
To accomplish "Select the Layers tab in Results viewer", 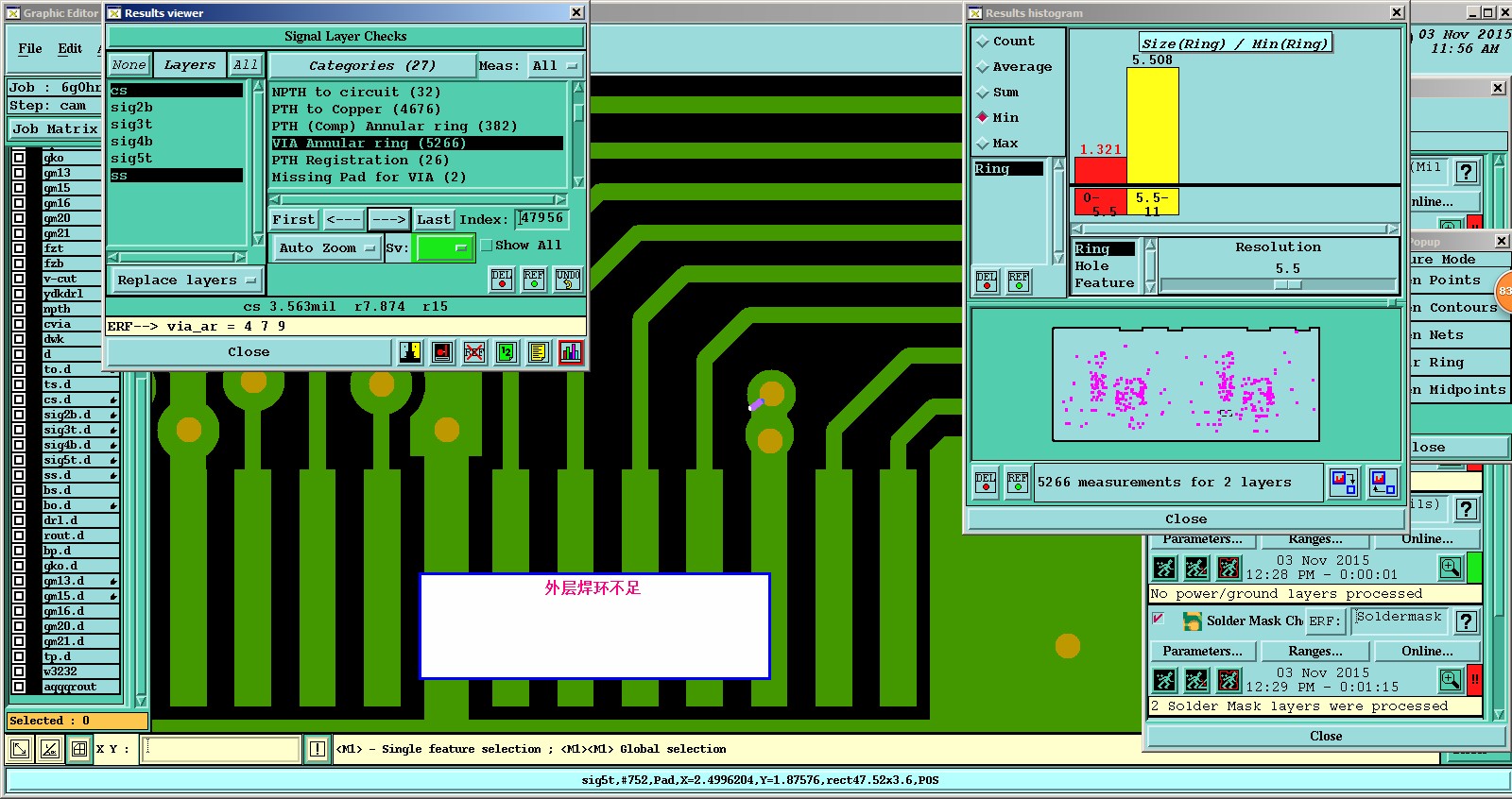I will pyautogui.click(x=190, y=65).
